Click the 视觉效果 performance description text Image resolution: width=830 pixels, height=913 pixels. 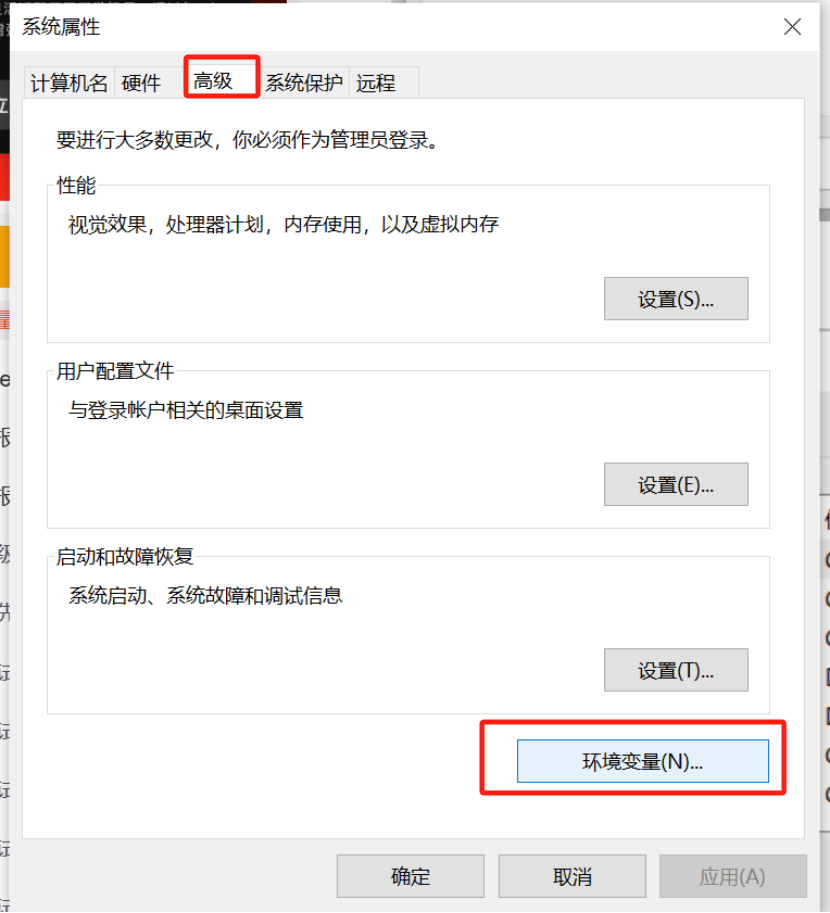coord(283,225)
